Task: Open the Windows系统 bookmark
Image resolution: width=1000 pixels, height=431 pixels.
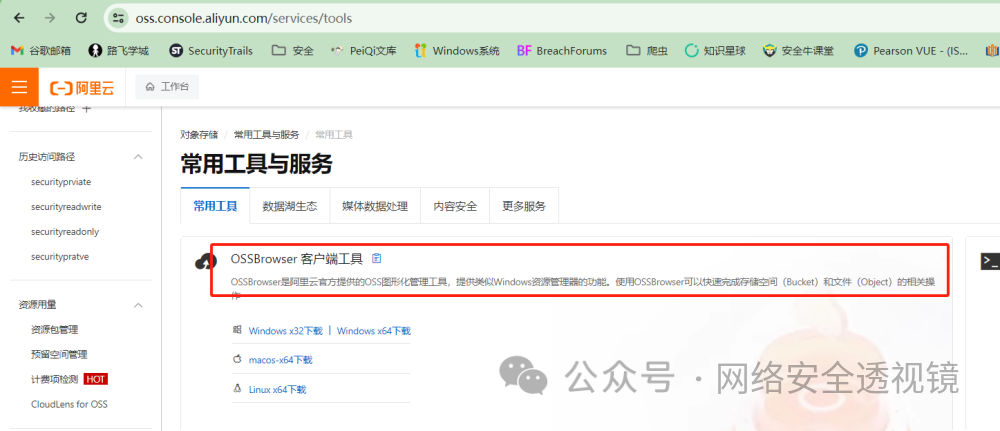Action: [x=457, y=50]
